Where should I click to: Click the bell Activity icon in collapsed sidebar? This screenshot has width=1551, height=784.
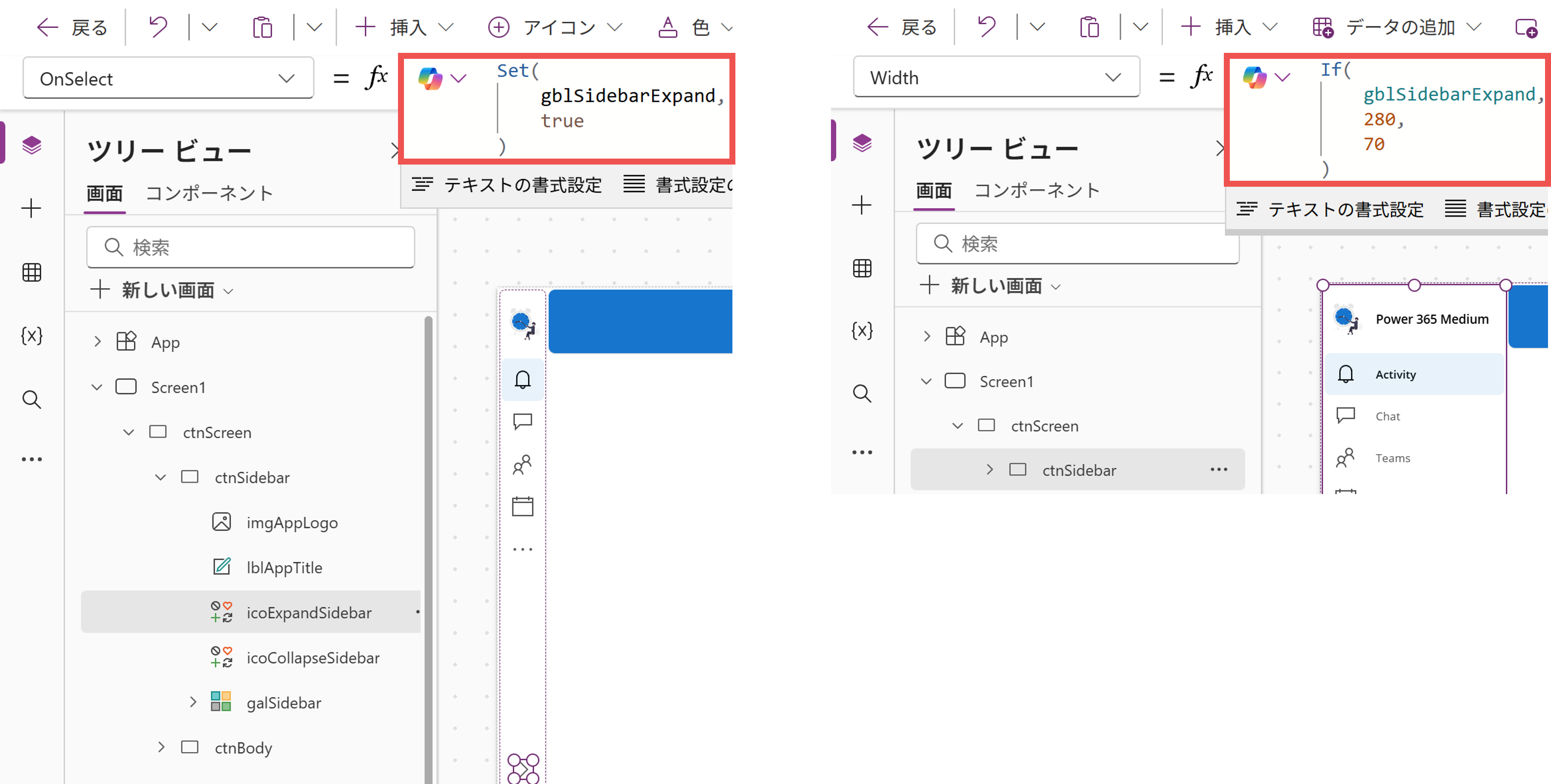click(522, 379)
